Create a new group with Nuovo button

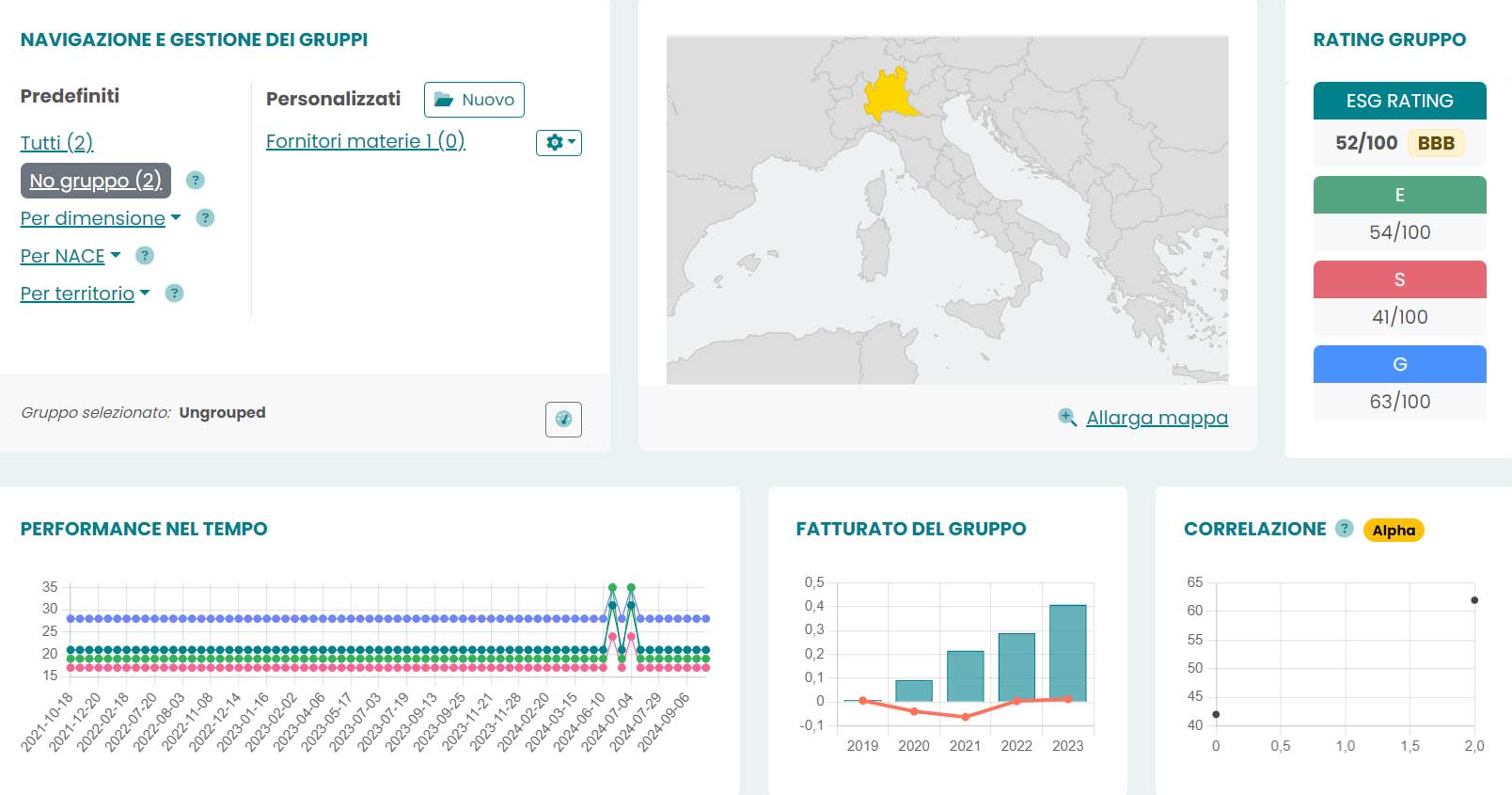[474, 100]
